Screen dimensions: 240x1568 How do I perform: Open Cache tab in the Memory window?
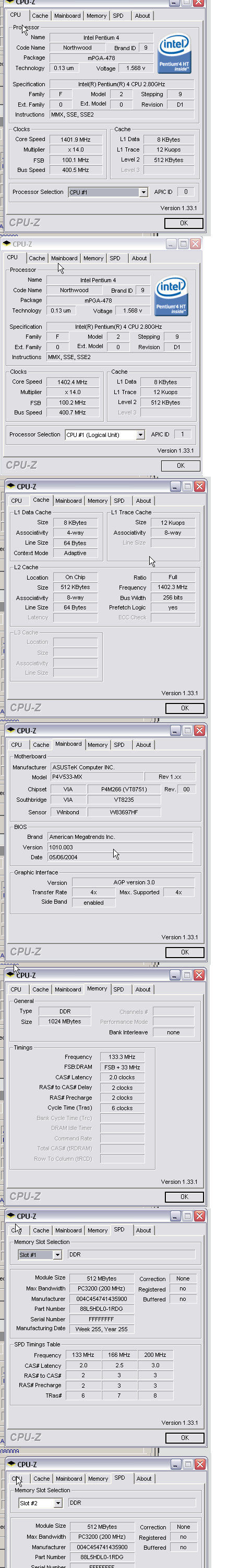click(40, 990)
